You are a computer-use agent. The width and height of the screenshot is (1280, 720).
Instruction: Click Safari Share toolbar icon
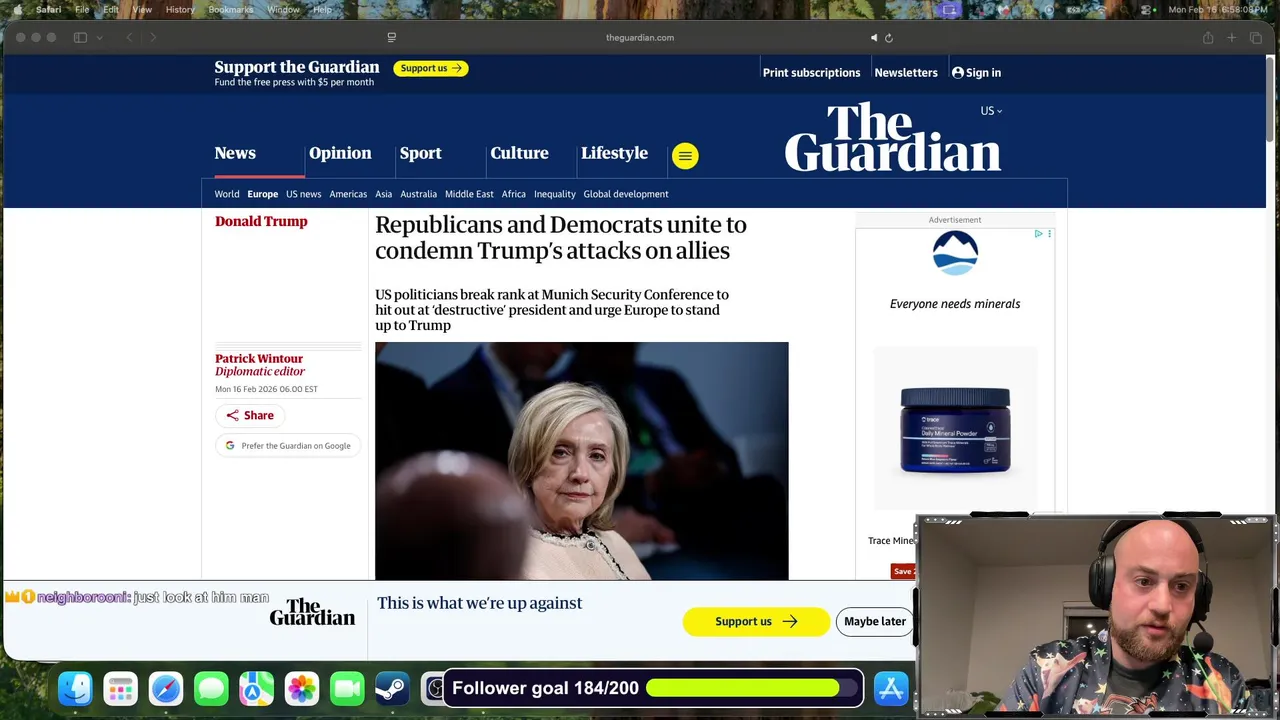[1208, 38]
